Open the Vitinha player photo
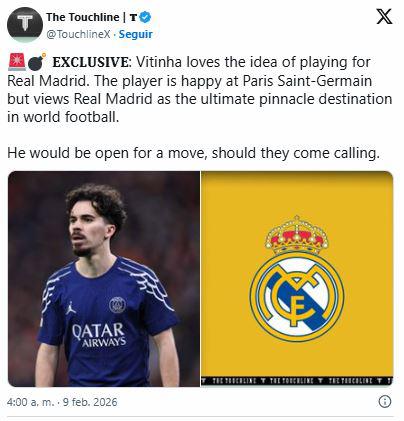The width and height of the screenshot is (404, 421). pyautogui.click(x=104, y=279)
